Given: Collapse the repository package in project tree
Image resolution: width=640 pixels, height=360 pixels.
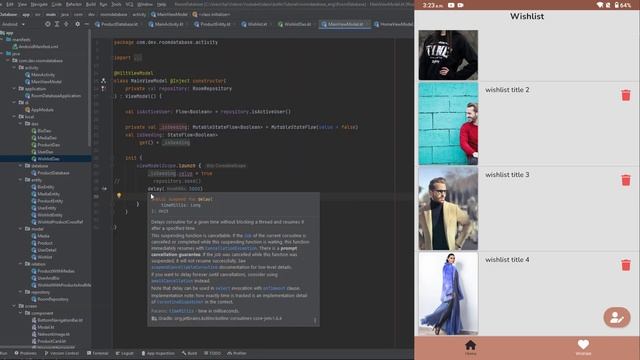Looking at the screenshot, I should [21, 292].
